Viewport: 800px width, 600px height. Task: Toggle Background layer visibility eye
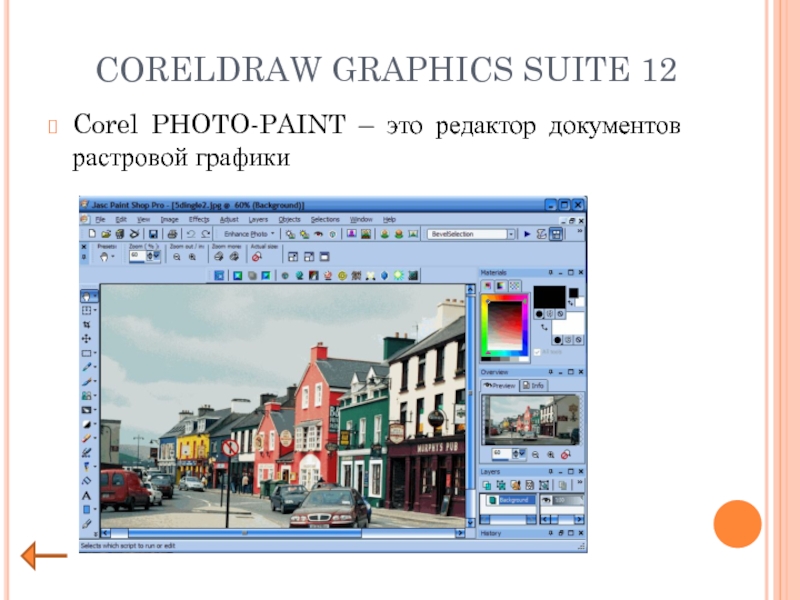click(547, 500)
